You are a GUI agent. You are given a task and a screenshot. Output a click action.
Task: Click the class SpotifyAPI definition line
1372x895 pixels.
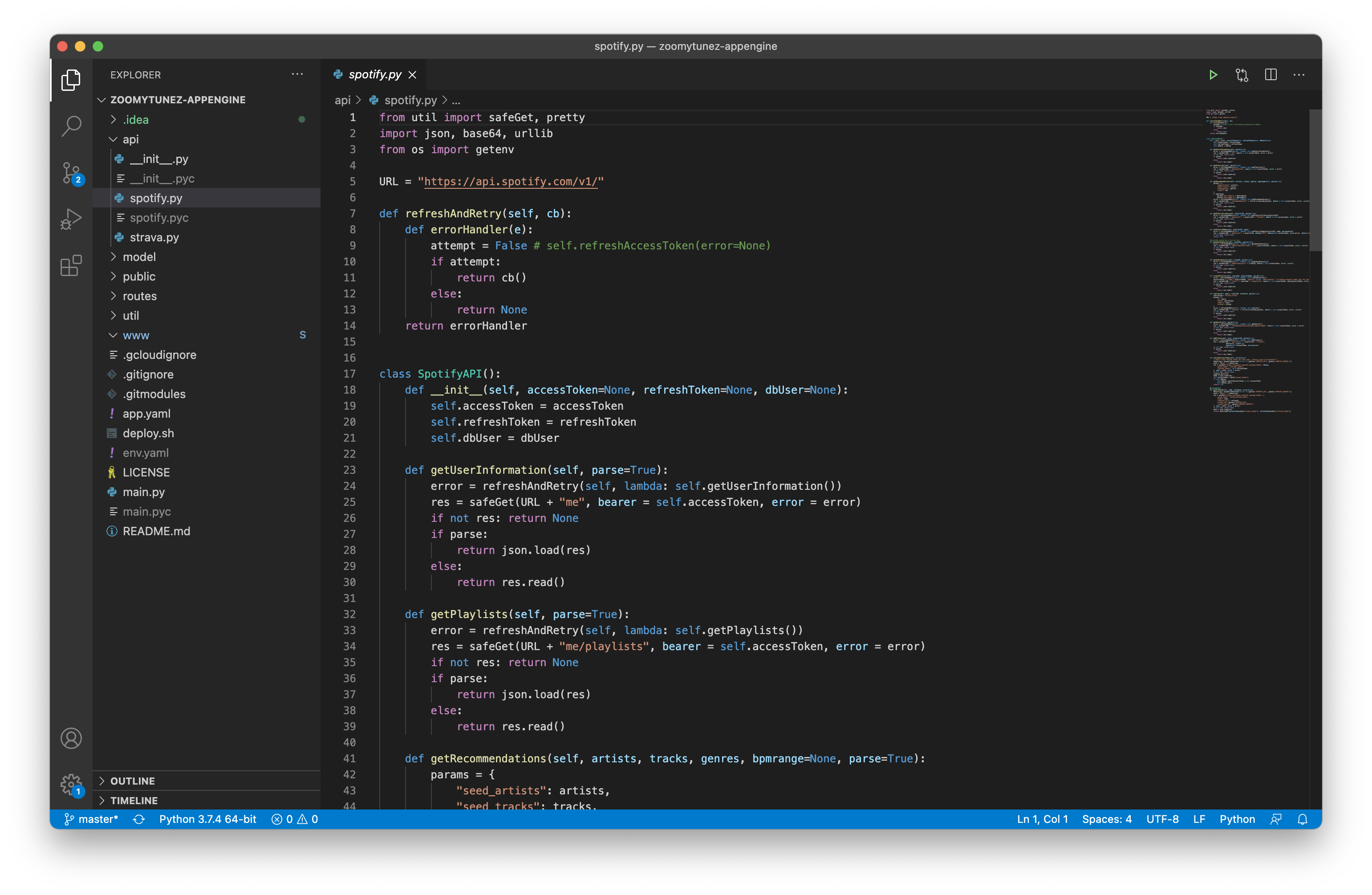pos(440,374)
